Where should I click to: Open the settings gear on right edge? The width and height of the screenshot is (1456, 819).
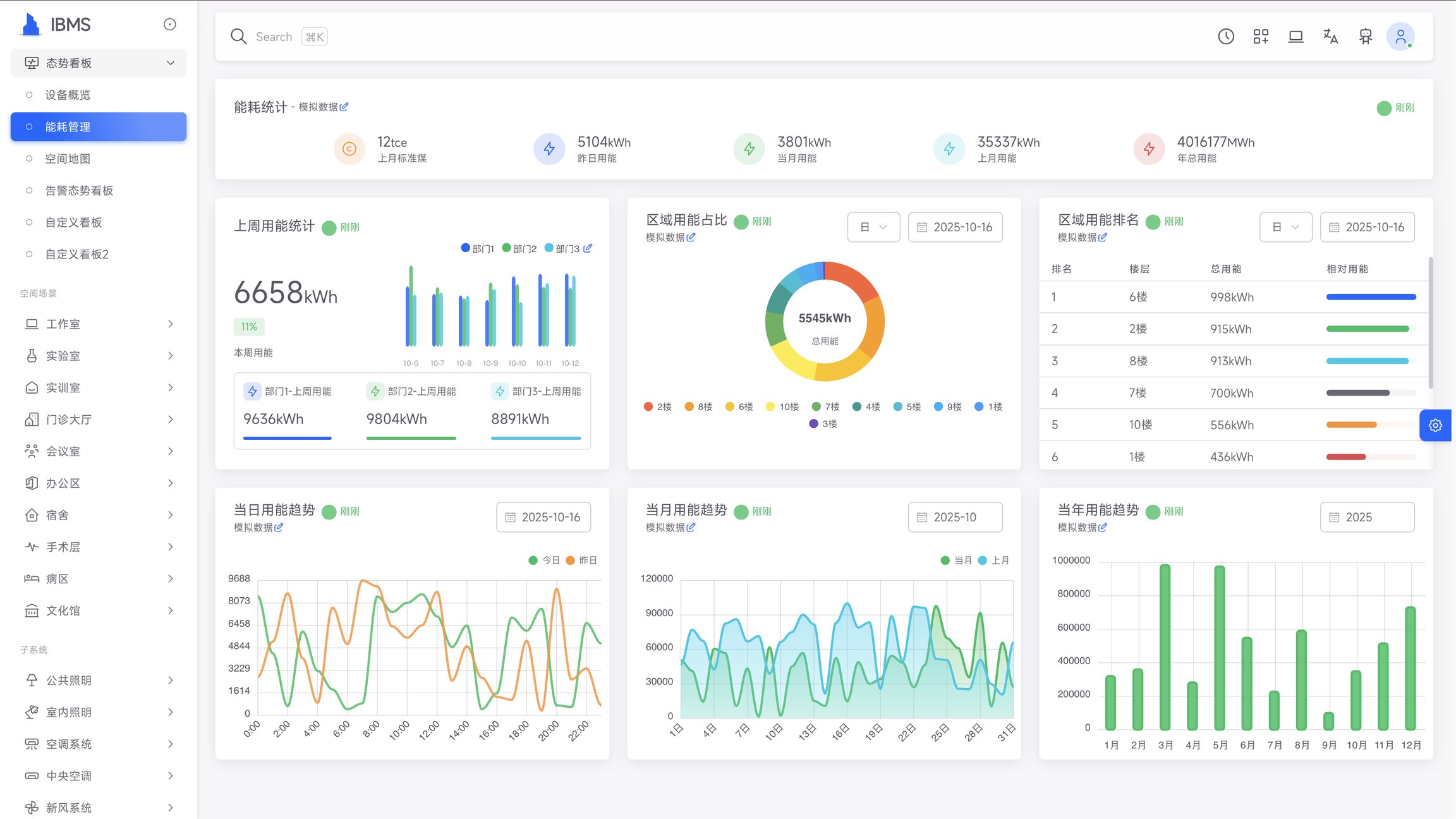click(1435, 425)
